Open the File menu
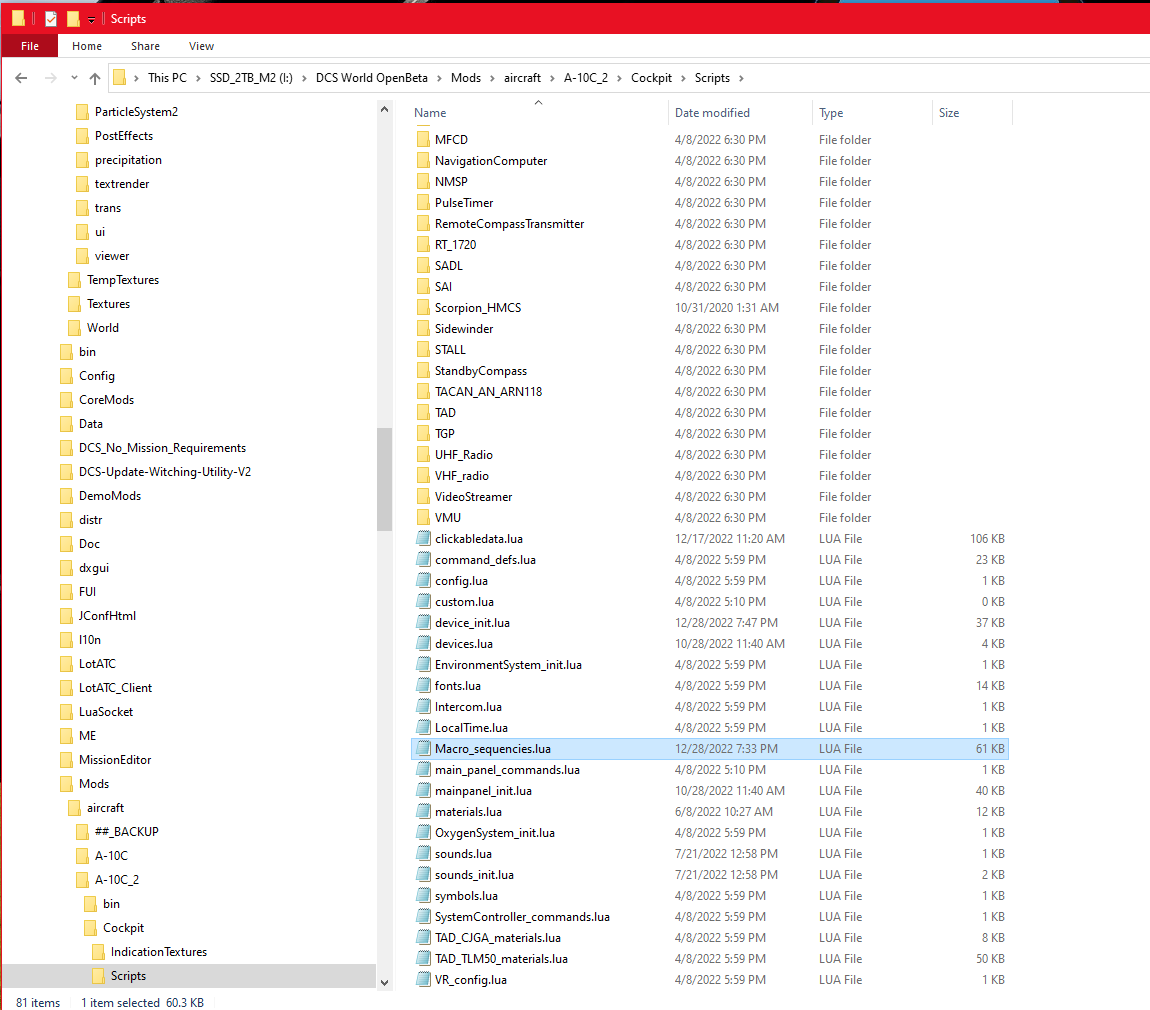This screenshot has height=1010, width=1150. point(30,46)
